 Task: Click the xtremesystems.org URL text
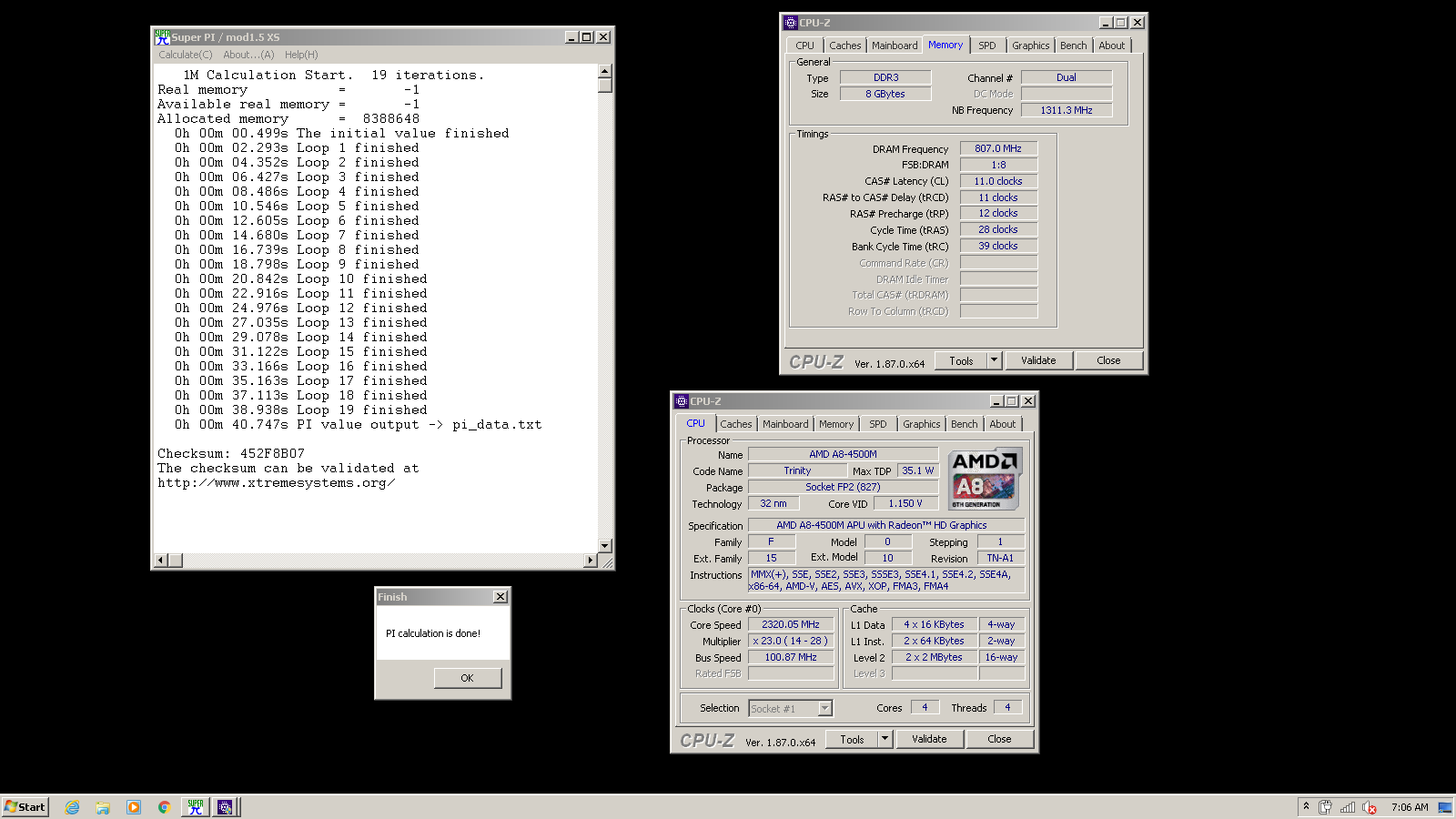(276, 482)
